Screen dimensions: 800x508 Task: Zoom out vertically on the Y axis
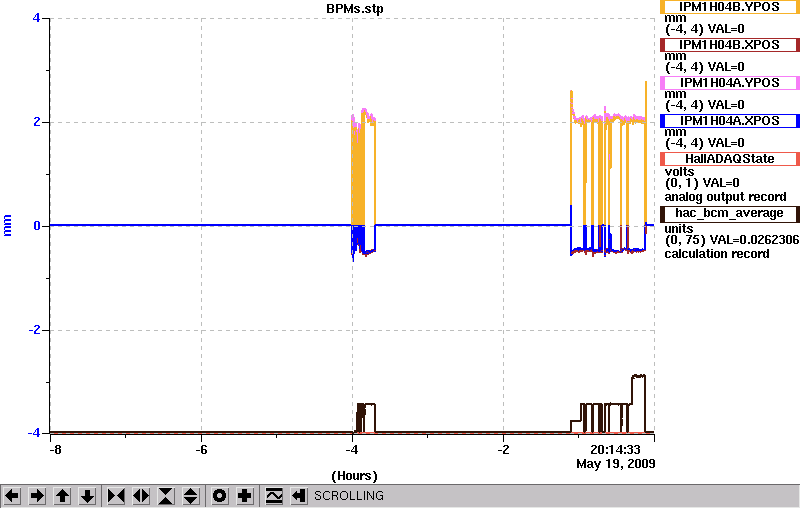point(191,496)
